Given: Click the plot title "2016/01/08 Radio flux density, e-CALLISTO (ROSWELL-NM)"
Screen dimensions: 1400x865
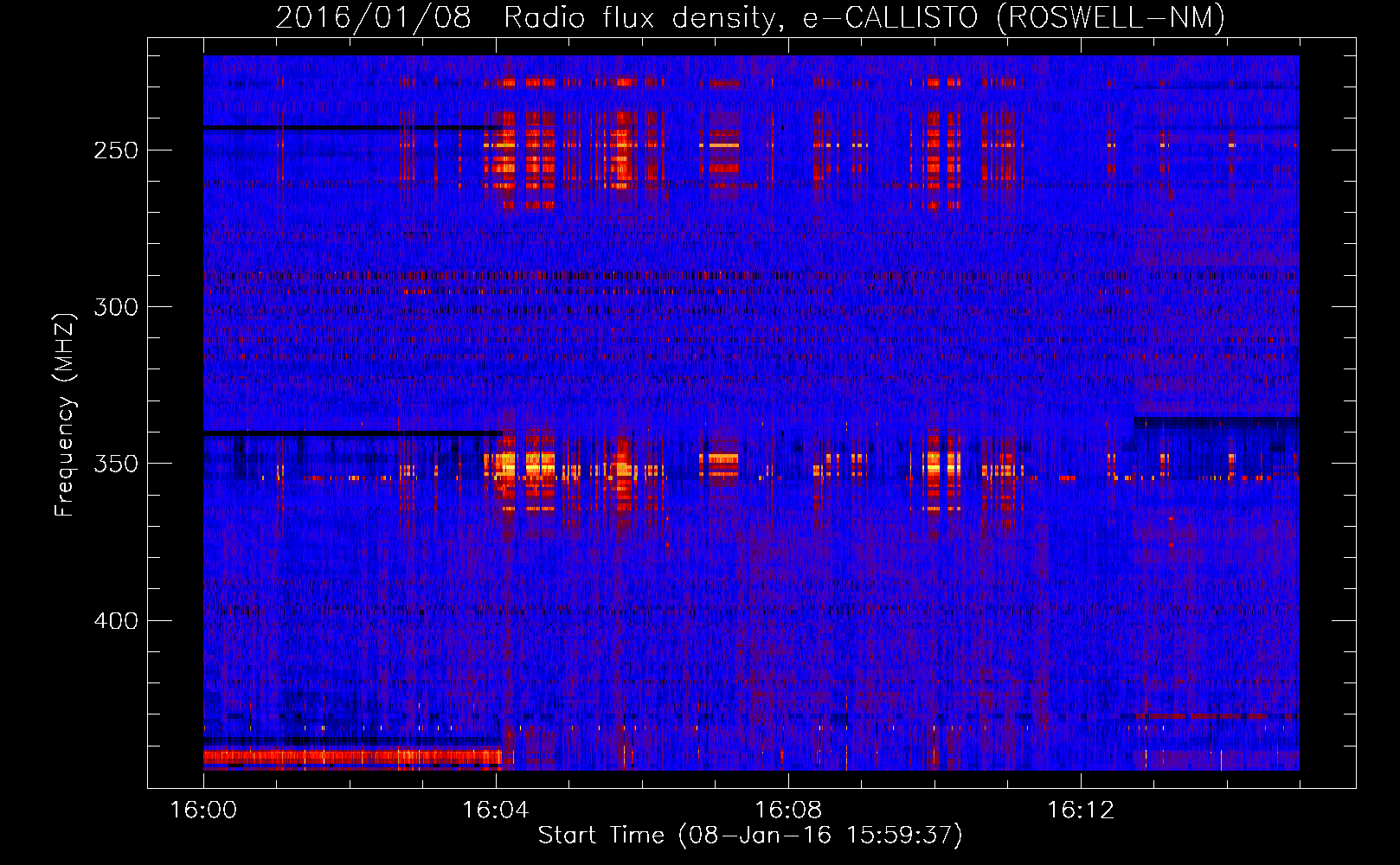Looking at the screenshot, I should [x=750, y=18].
